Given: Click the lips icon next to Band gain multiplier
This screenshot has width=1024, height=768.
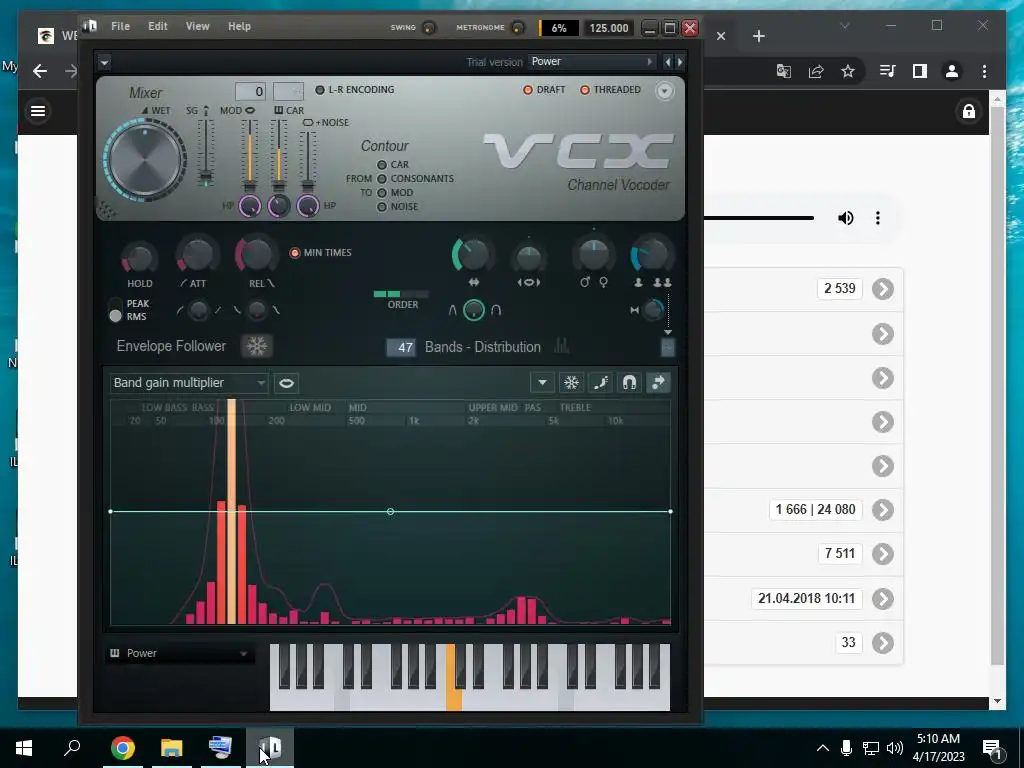Looking at the screenshot, I should click(x=286, y=383).
